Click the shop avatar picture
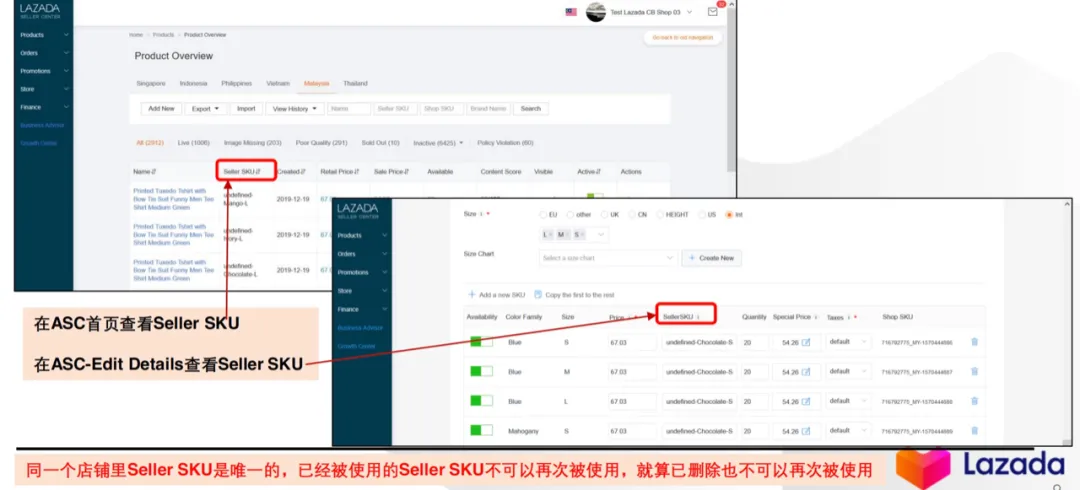The image size is (1080, 490). point(596,12)
